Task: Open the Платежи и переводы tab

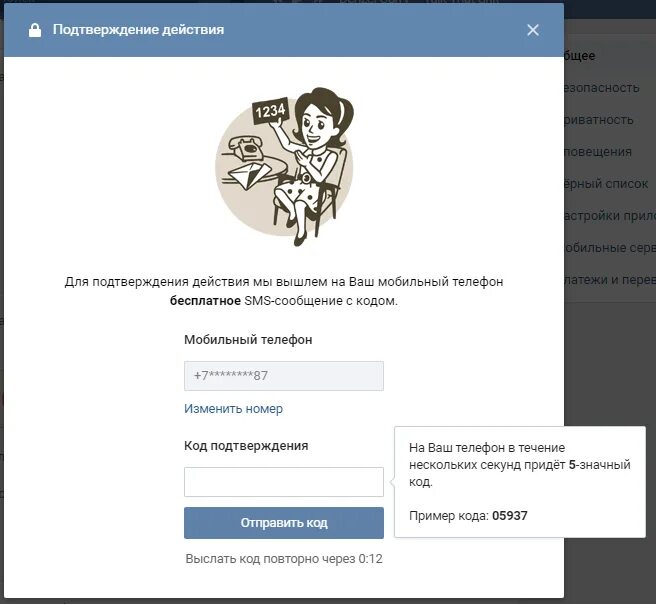Action: (x=610, y=280)
